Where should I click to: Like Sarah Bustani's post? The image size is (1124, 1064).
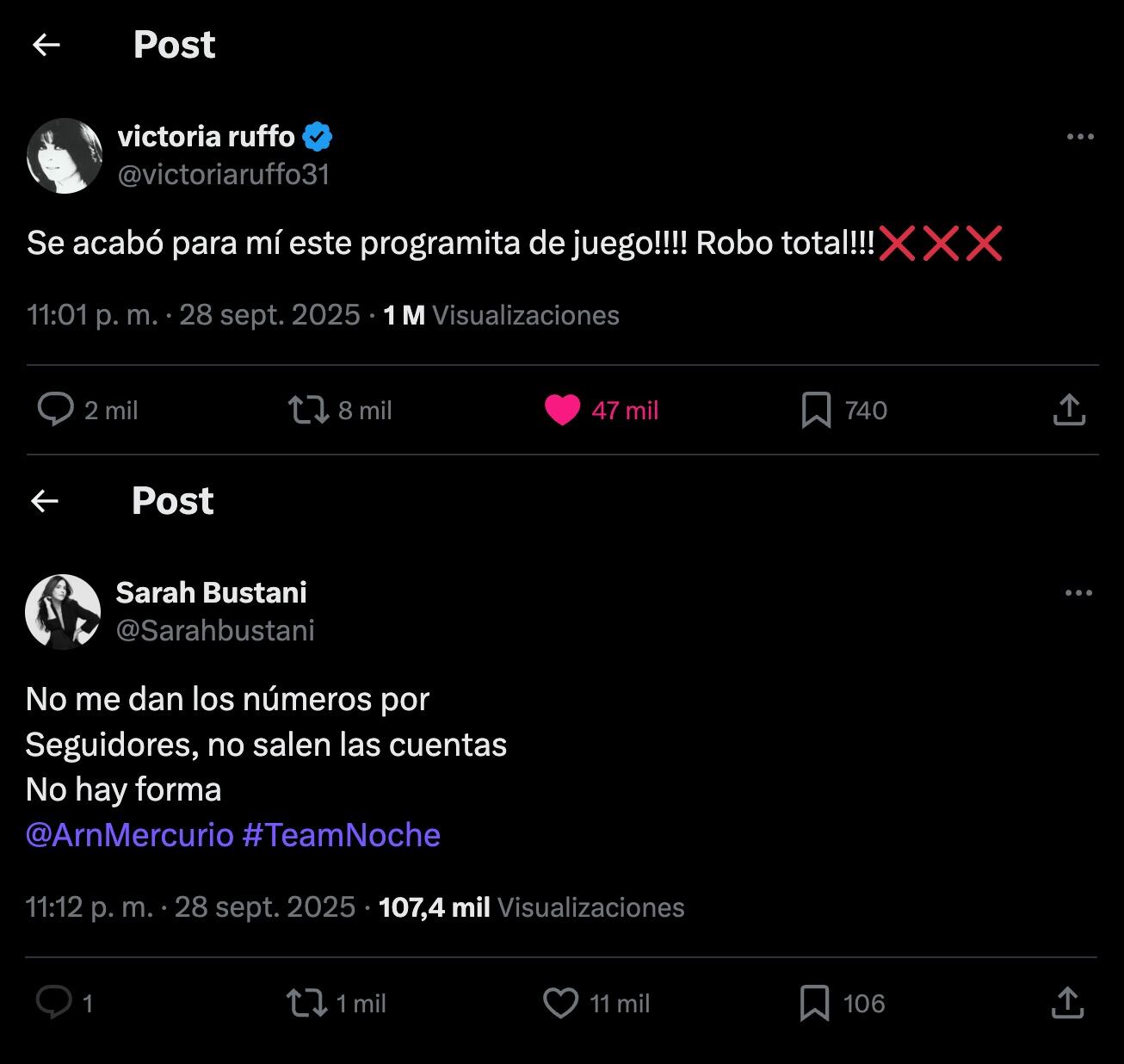(x=561, y=1003)
